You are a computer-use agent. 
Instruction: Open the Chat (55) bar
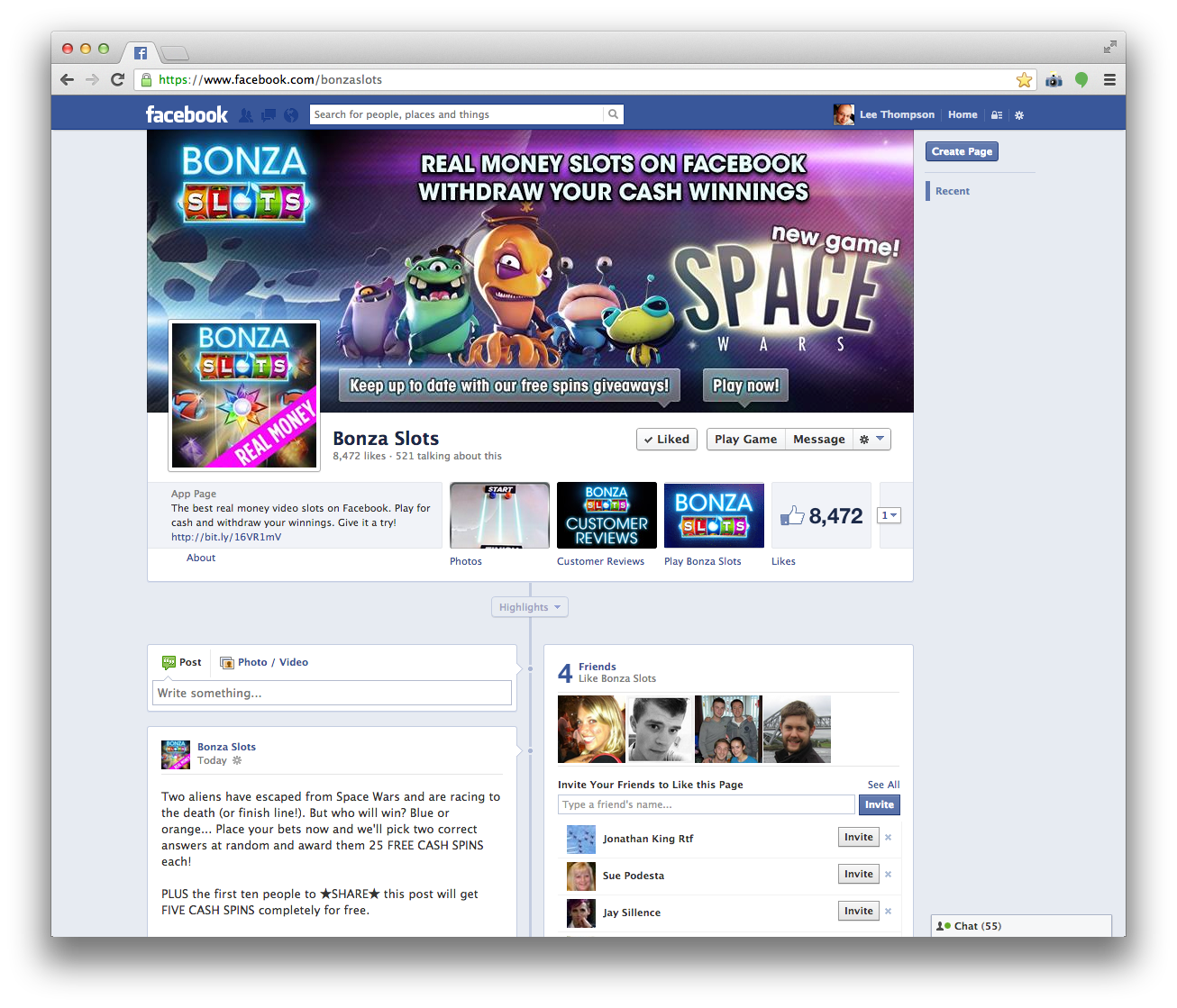pyautogui.click(x=1021, y=926)
